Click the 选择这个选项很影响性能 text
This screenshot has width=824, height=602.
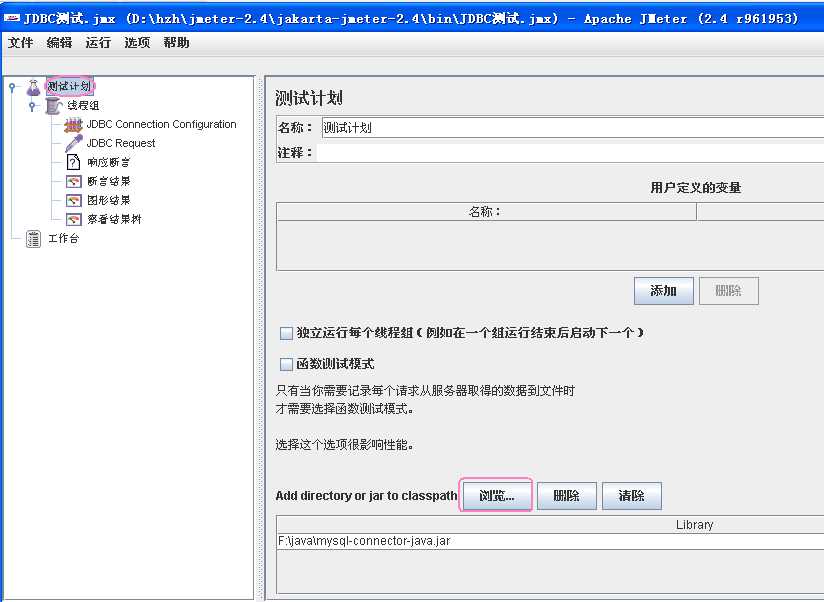(344, 445)
